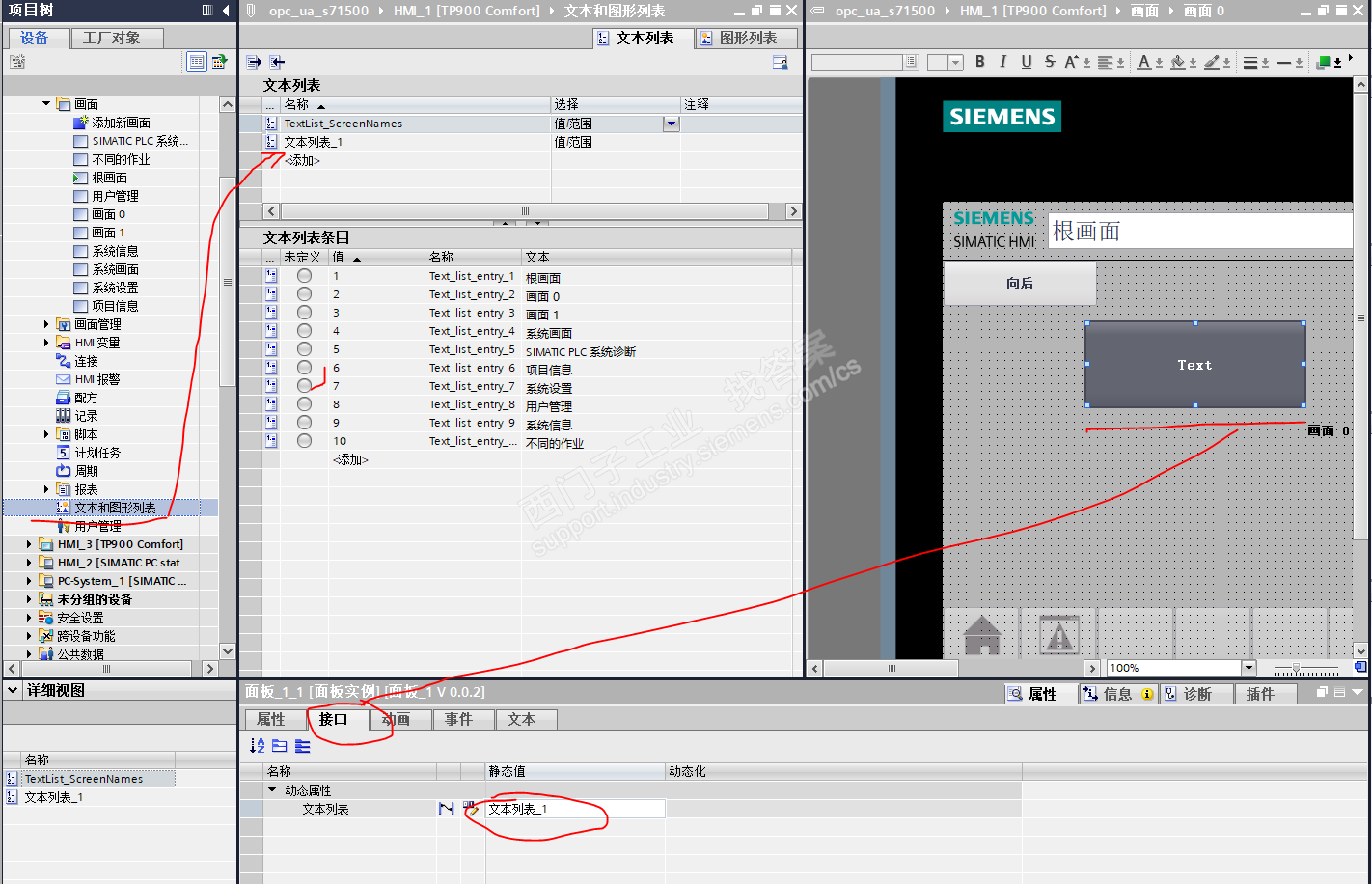
Task: Collapse the 详细视图 panel
Action: click(x=14, y=690)
